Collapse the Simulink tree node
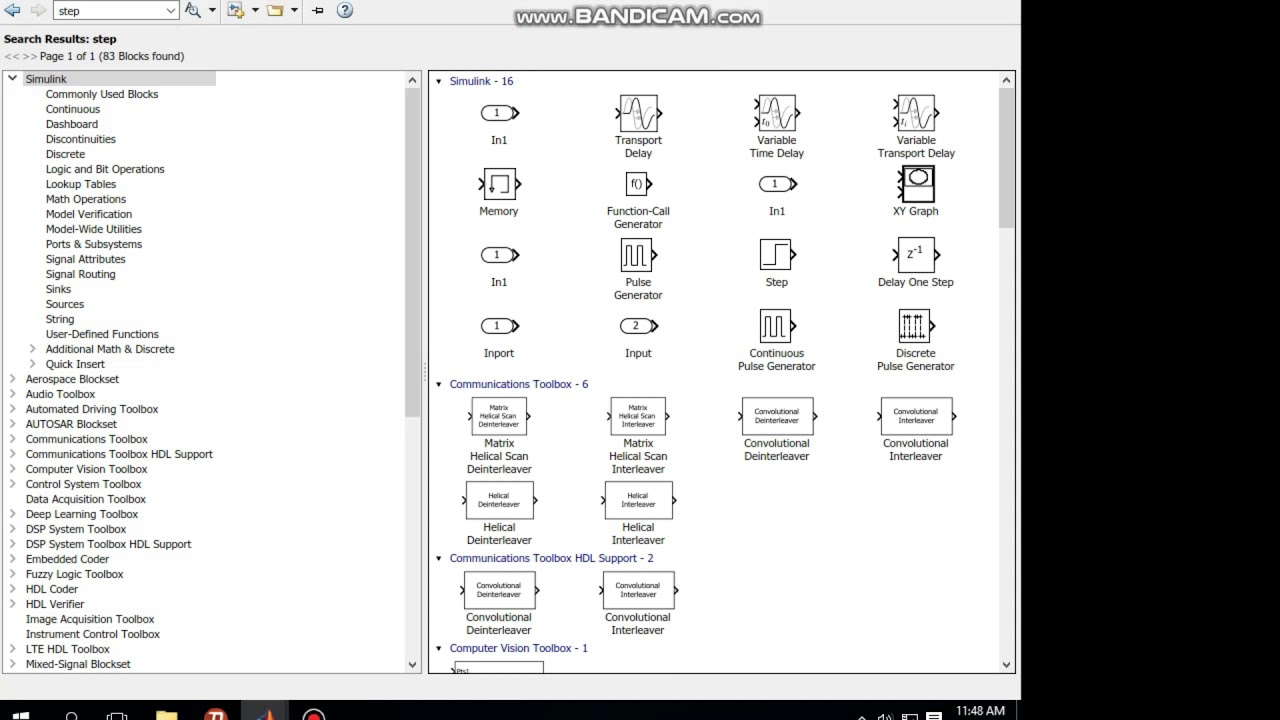Image resolution: width=1280 pixels, height=720 pixels. [12, 79]
